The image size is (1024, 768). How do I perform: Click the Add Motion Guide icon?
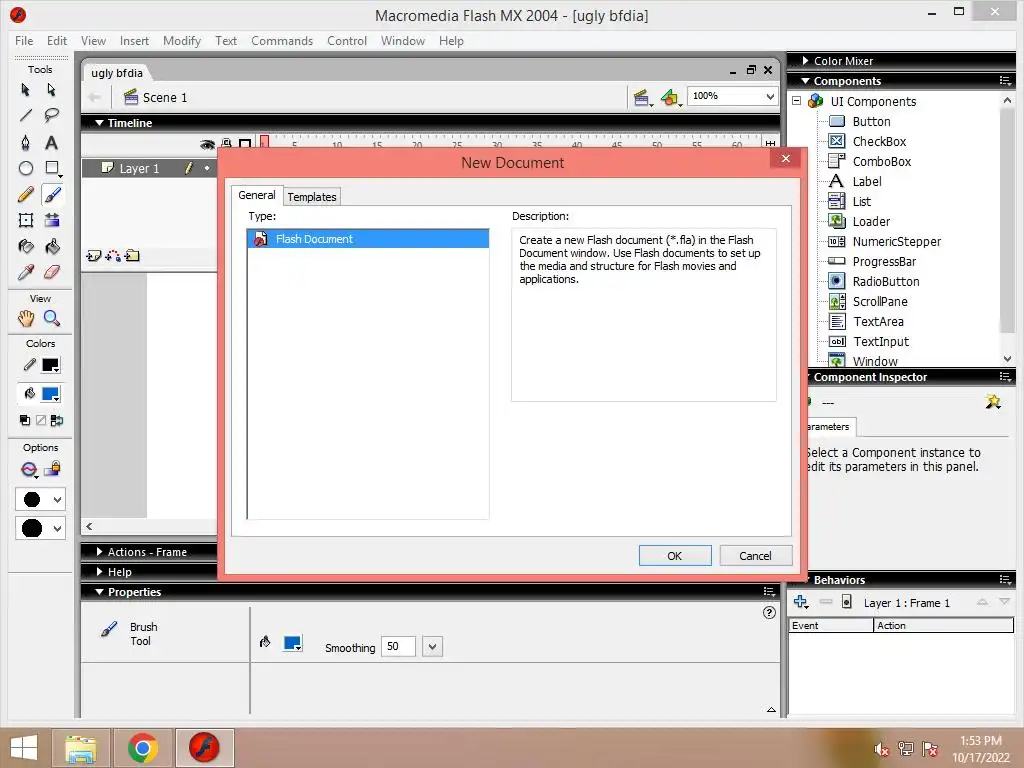click(x=113, y=256)
